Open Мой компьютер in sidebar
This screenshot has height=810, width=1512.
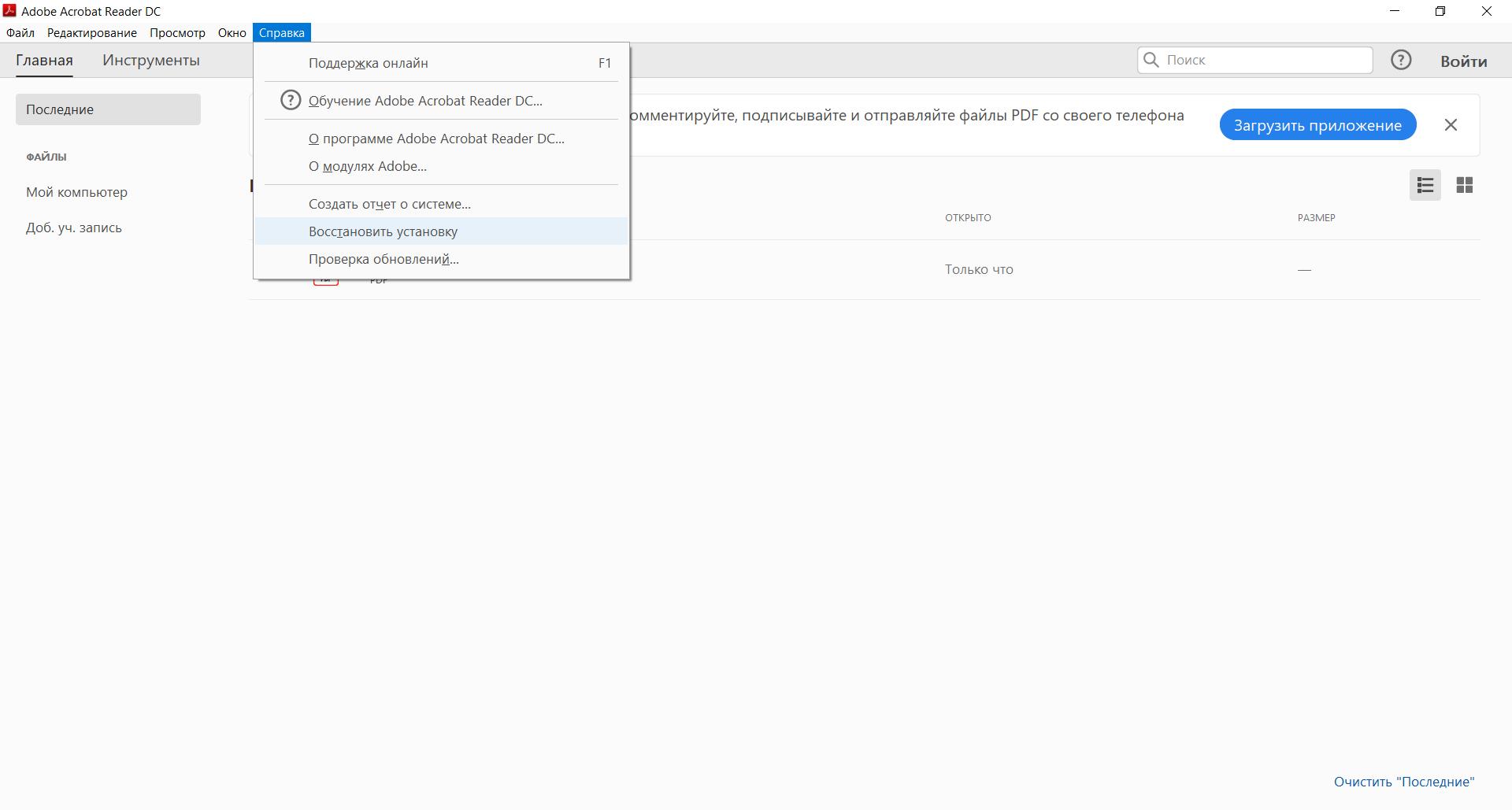point(76,192)
